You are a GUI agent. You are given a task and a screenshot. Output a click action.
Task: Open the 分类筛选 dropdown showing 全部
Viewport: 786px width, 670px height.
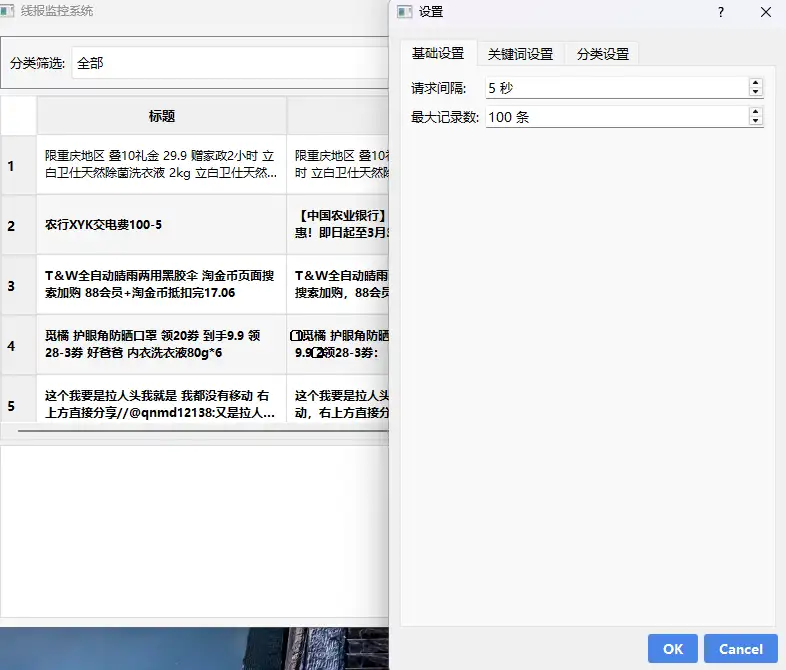(x=230, y=63)
